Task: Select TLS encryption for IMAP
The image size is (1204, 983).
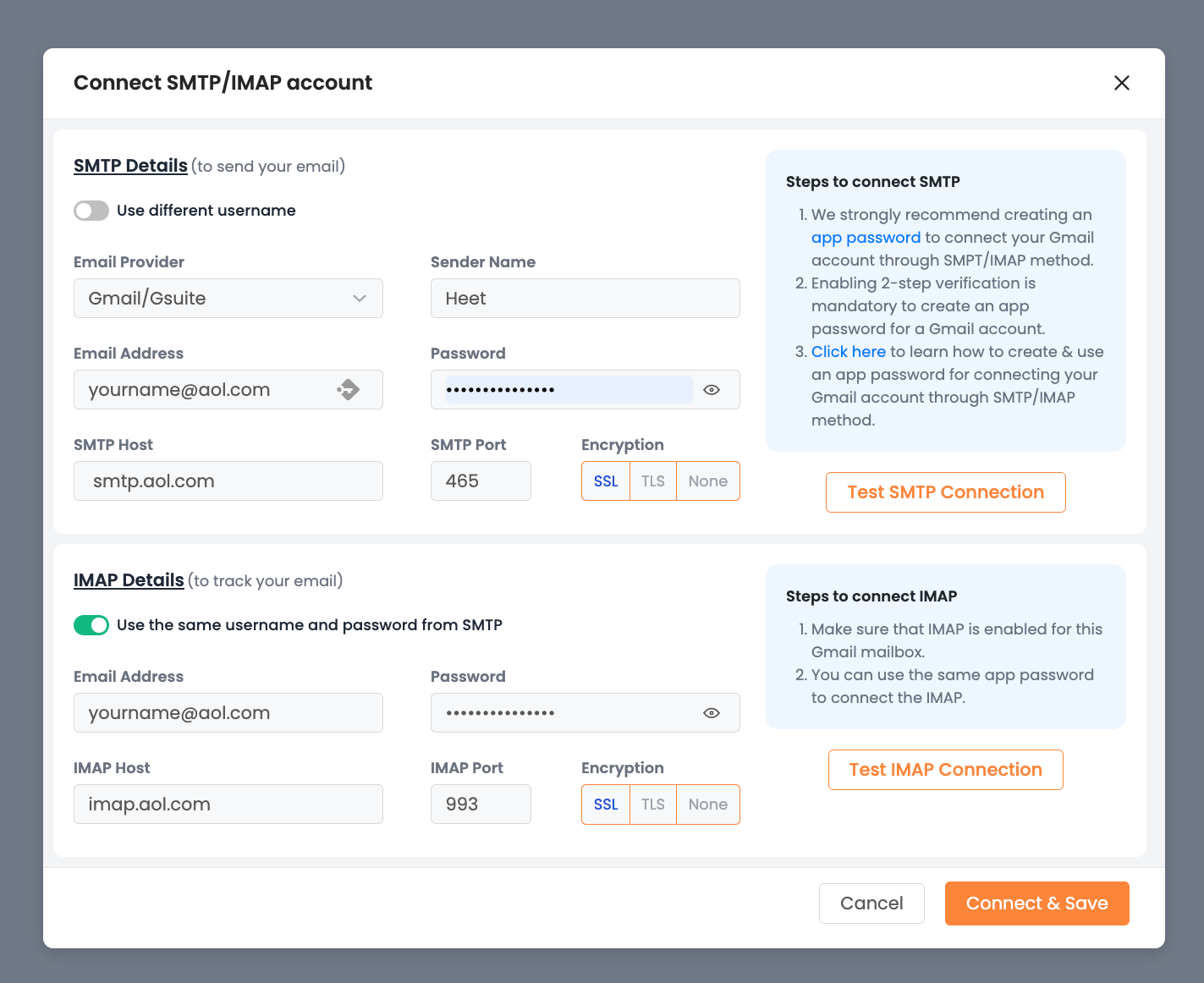Action: (x=653, y=805)
